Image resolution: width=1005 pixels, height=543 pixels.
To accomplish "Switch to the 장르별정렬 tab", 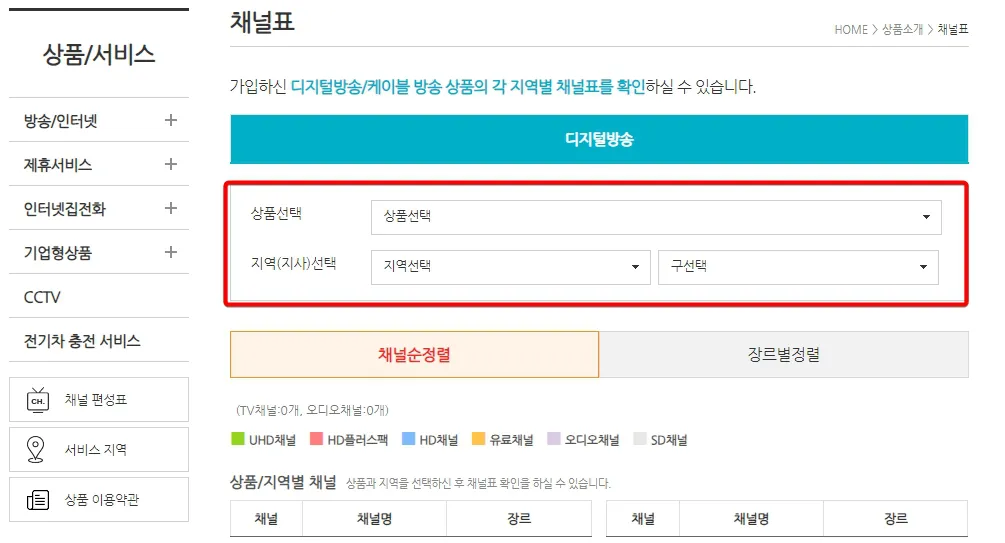I will coord(783,355).
